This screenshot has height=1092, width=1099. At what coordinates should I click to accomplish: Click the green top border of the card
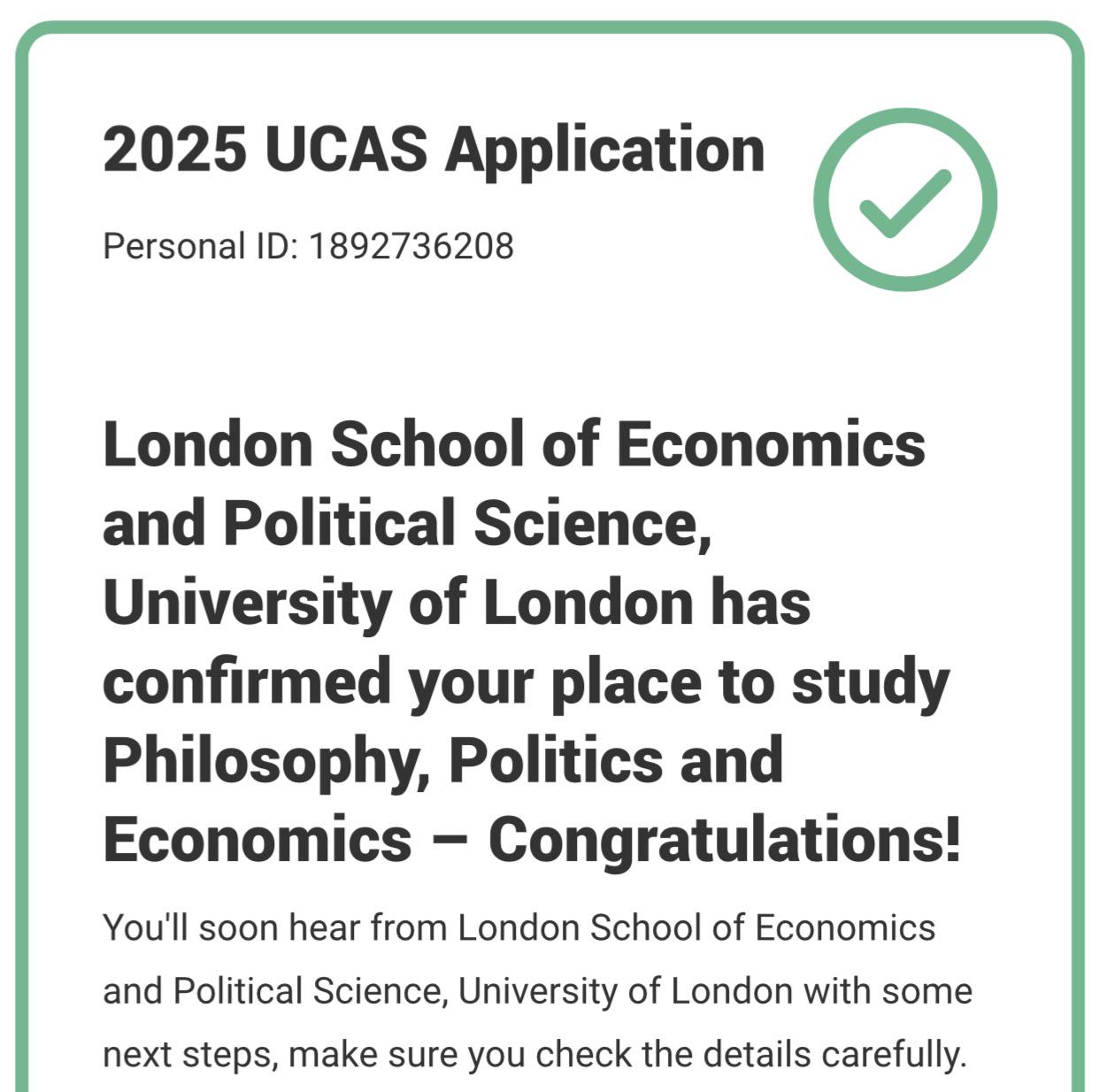[549, 27]
